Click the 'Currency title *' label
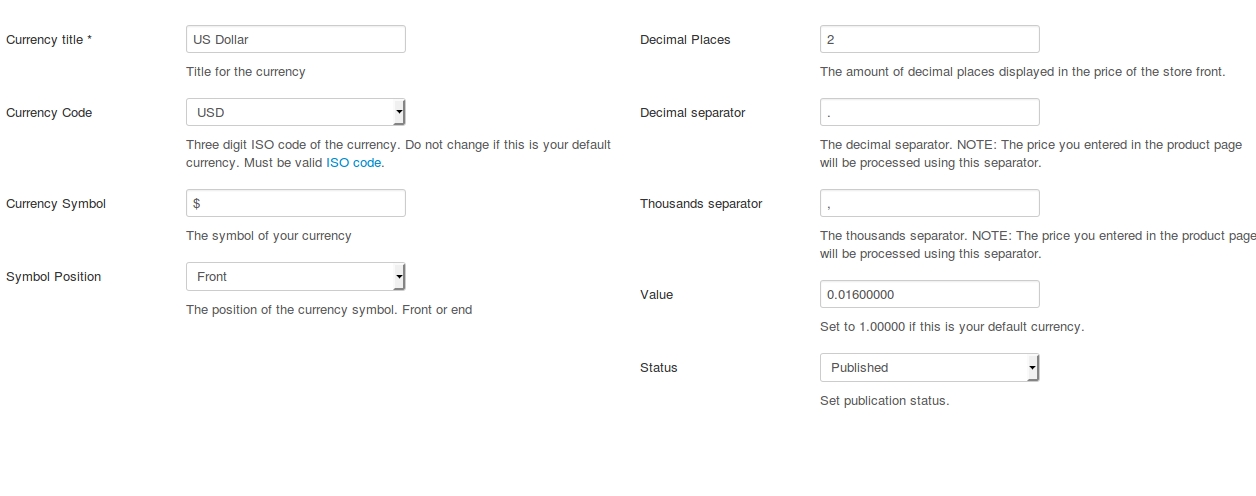The image size is (1256, 496). tap(49, 40)
